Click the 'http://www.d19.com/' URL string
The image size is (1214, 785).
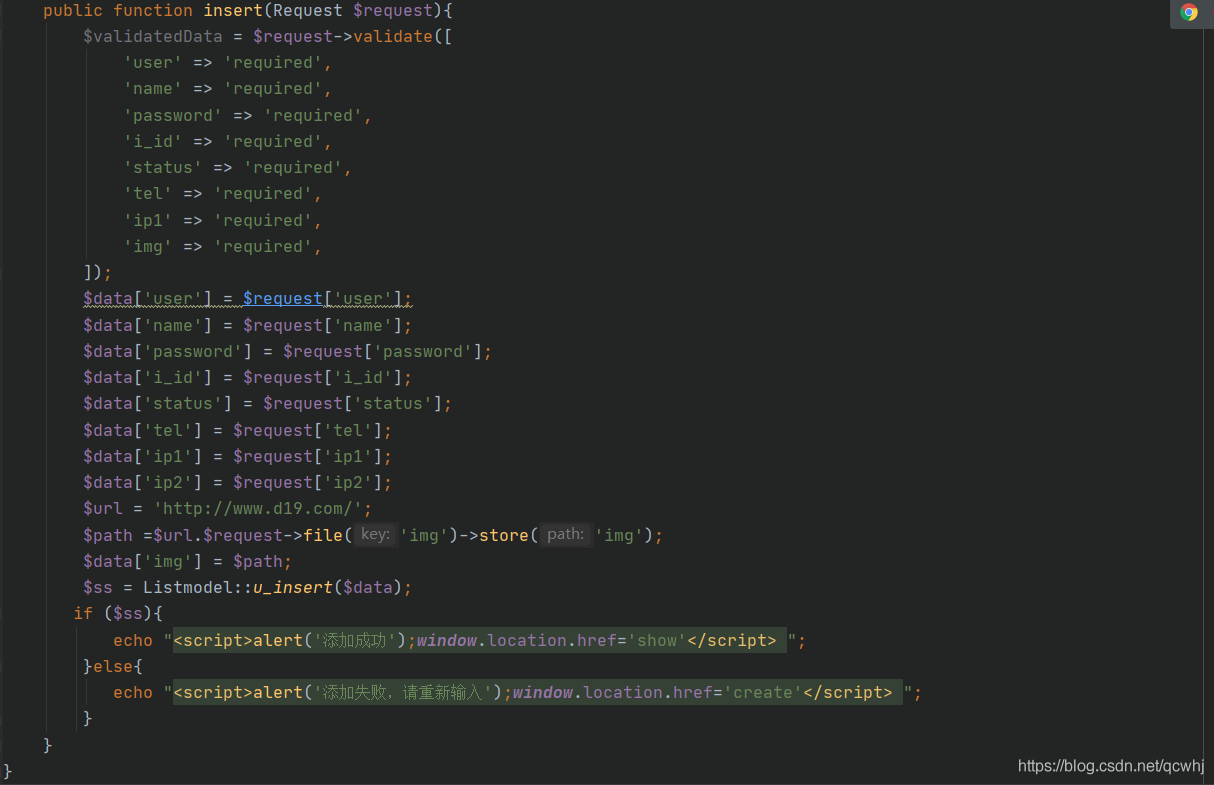coord(262,509)
